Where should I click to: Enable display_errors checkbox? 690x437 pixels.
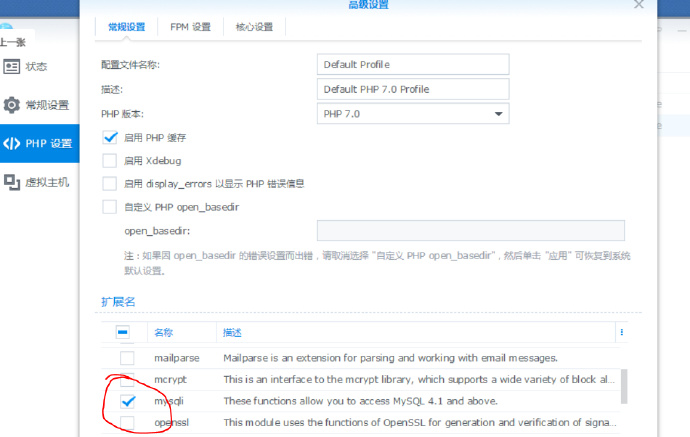point(110,183)
